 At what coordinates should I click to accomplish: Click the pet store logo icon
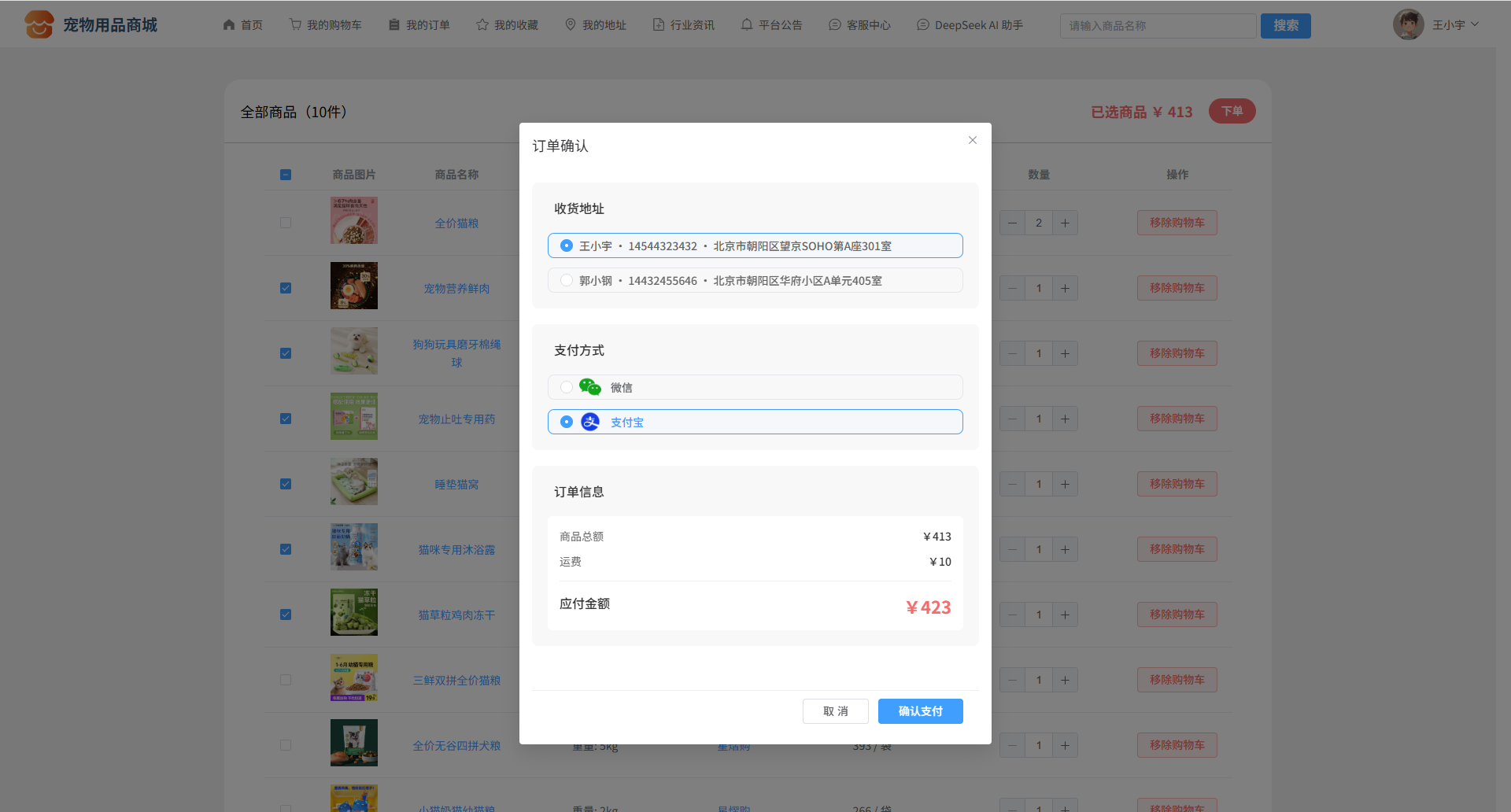pyautogui.click(x=39, y=24)
